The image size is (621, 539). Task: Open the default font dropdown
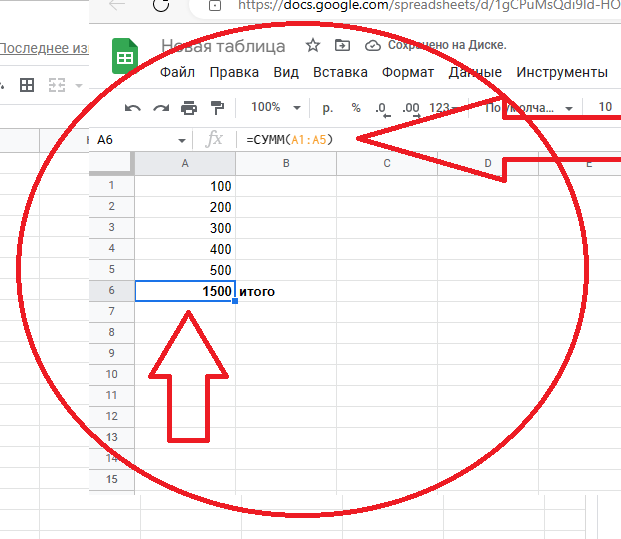tap(529, 108)
